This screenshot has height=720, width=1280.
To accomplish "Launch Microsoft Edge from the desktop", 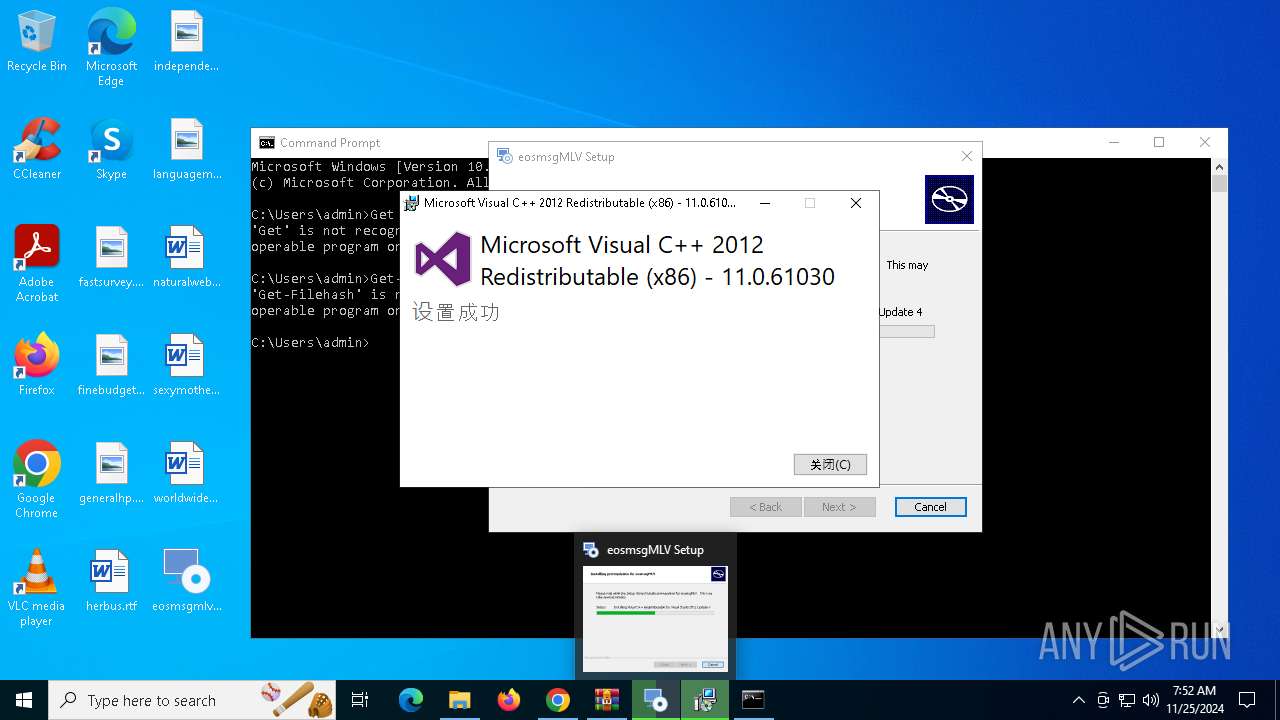I will (x=111, y=48).
